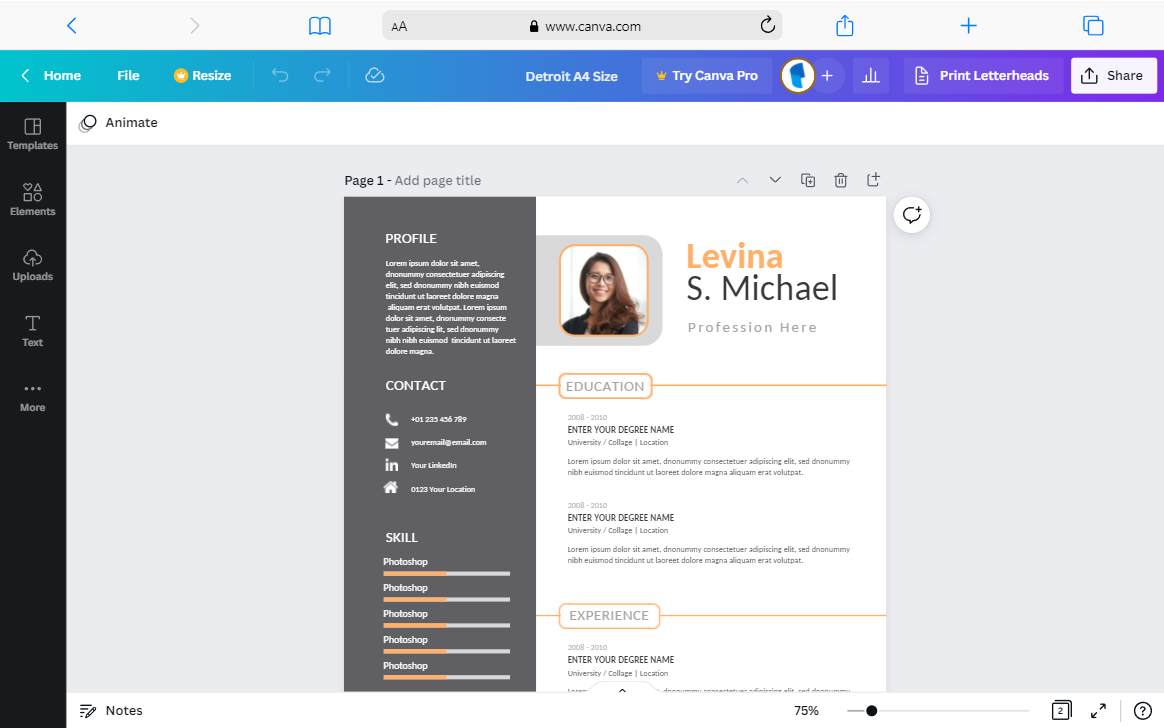The image size is (1164, 728).
Task: Toggle the grid view page counter
Action: (1062, 710)
